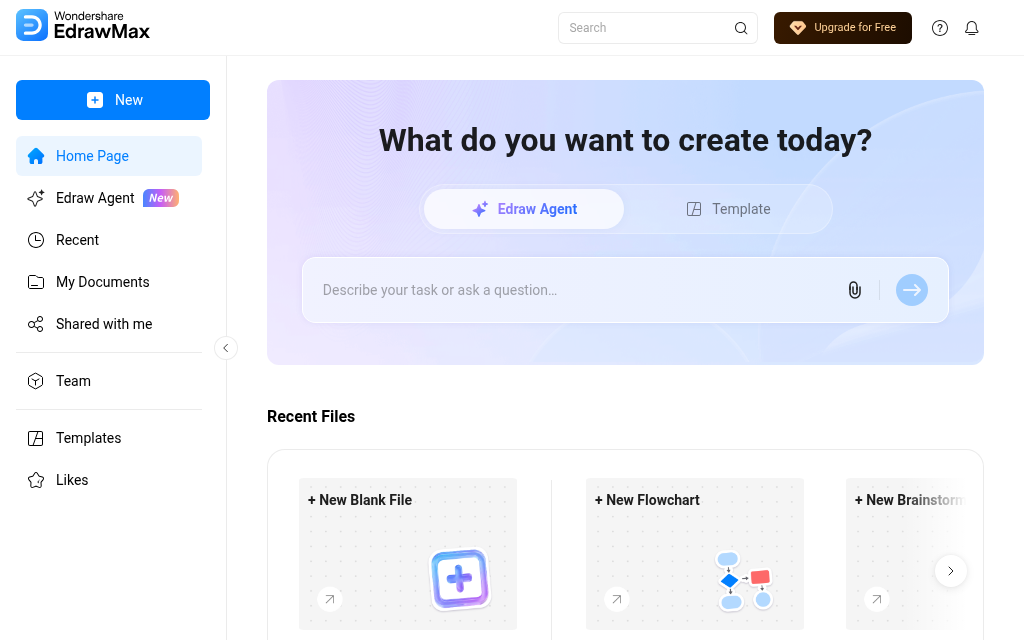Click the Edraw Agent sparkle icon in sidebar
Viewport: 1024px width, 640px height.
[x=35, y=198]
